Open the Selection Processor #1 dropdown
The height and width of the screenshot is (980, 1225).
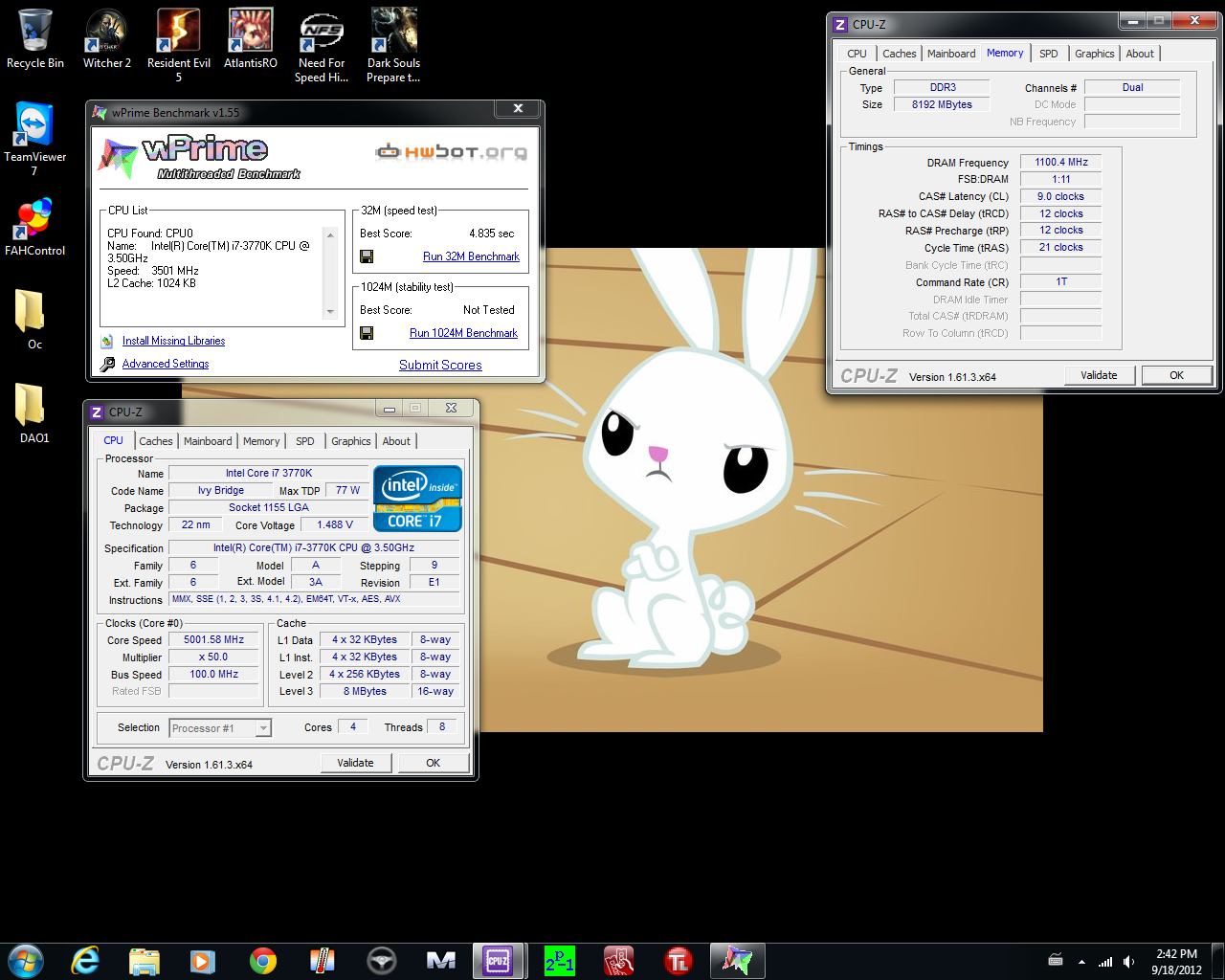pyautogui.click(x=220, y=728)
